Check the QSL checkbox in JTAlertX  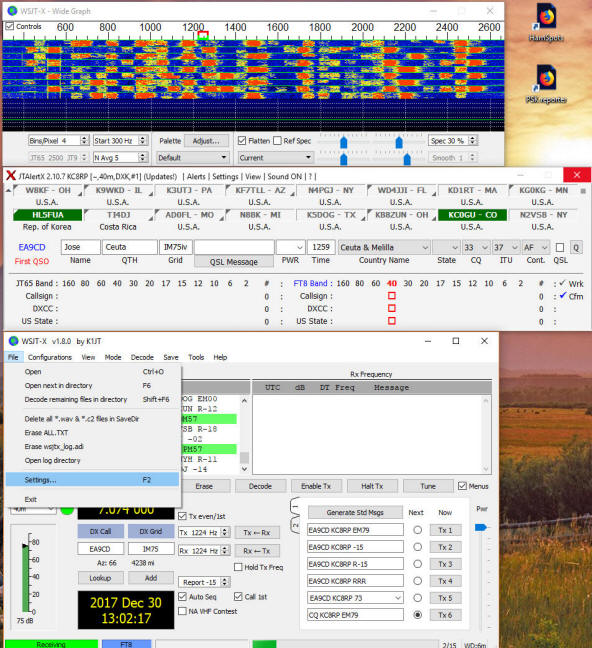560,247
